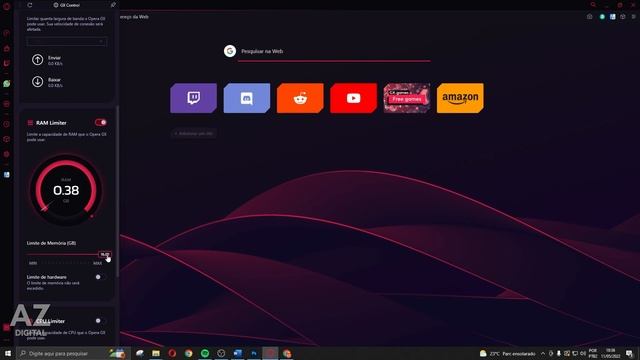Open File Explorer from the taskbar

point(156,353)
